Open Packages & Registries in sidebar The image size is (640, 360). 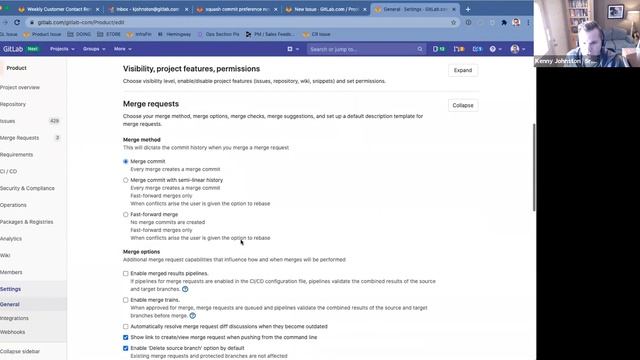pyautogui.click(x=27, y=222)
